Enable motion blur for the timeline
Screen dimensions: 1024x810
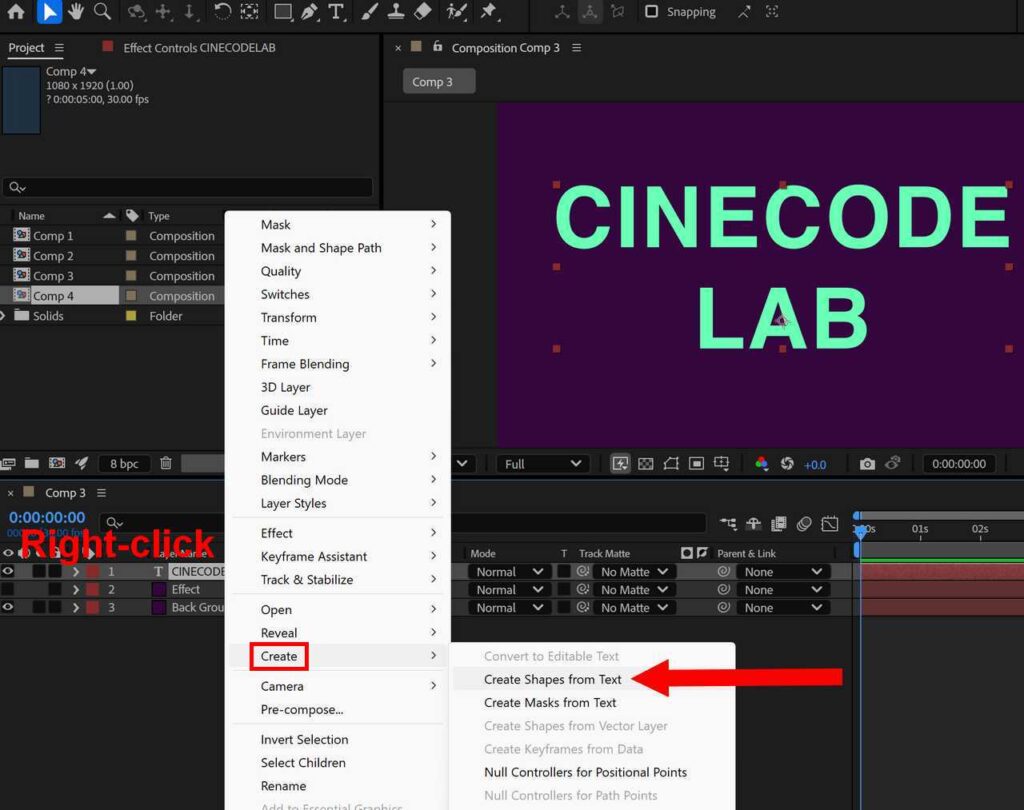[x=805, y=523]
